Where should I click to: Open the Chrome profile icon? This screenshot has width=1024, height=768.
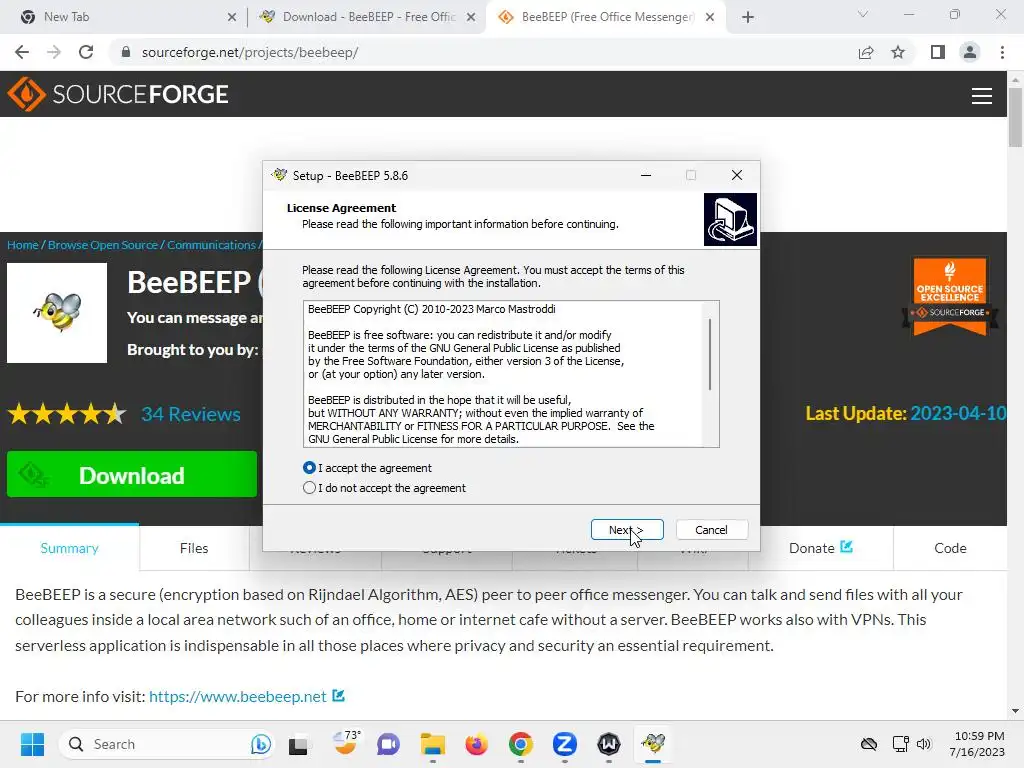[x=970, y=52]
